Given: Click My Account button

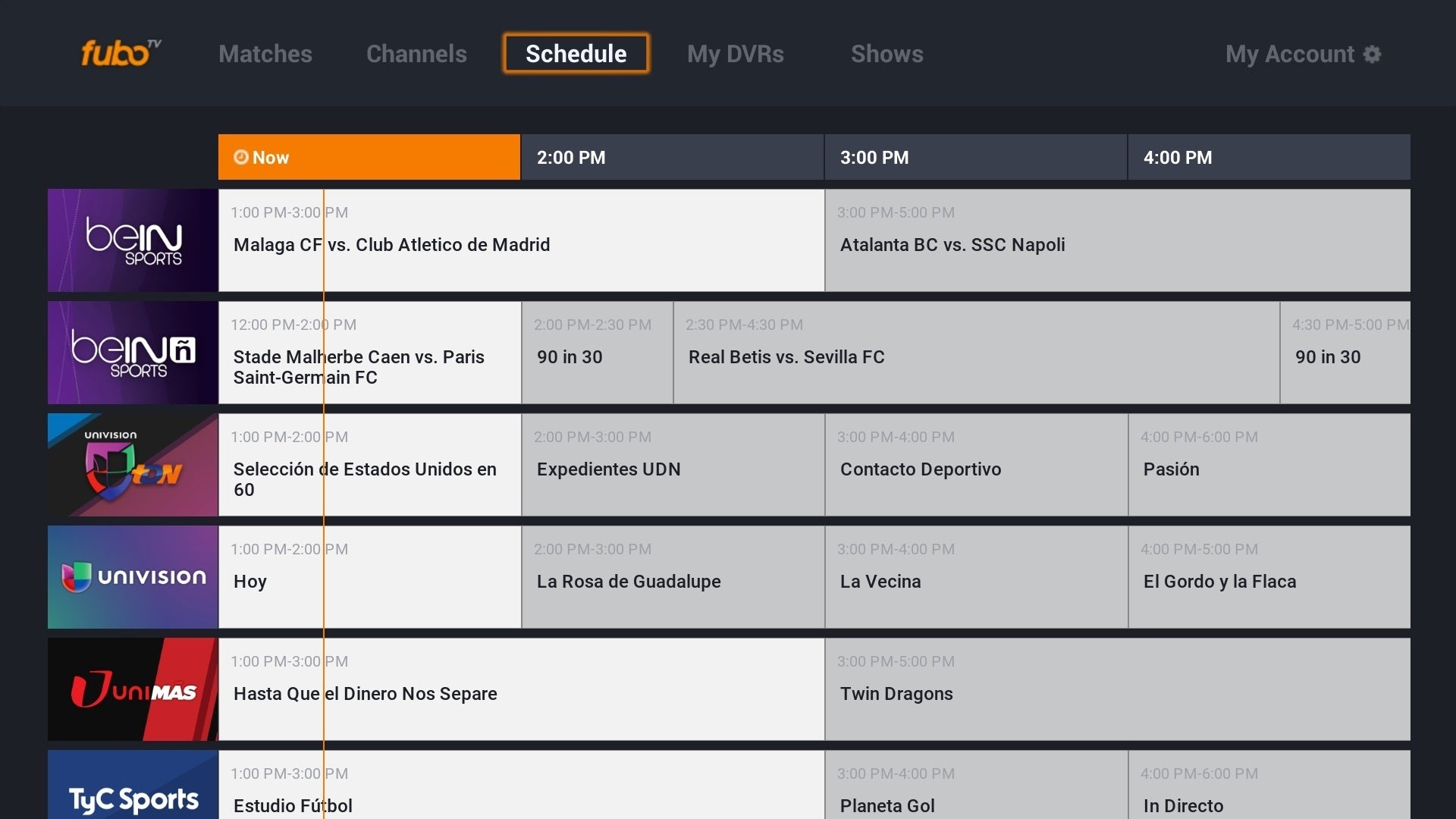Looking at the screenshot, I should pos(1303,53).
